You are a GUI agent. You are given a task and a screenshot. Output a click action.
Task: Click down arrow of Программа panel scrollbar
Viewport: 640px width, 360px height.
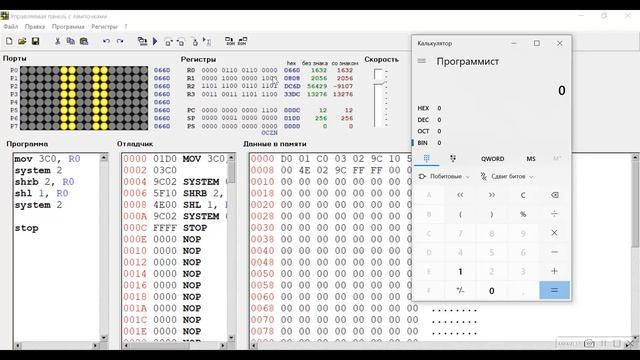(104, 338)
